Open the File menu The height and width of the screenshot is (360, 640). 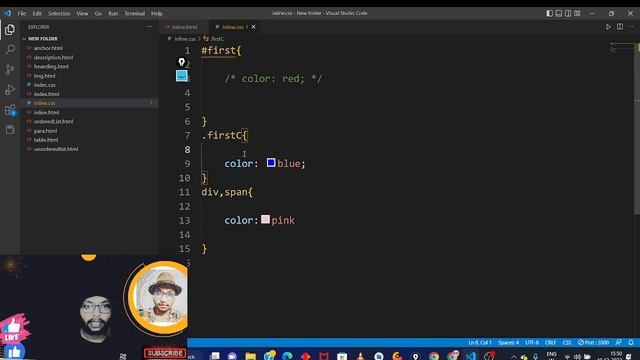pyautogui.click(x=22, y=13)
